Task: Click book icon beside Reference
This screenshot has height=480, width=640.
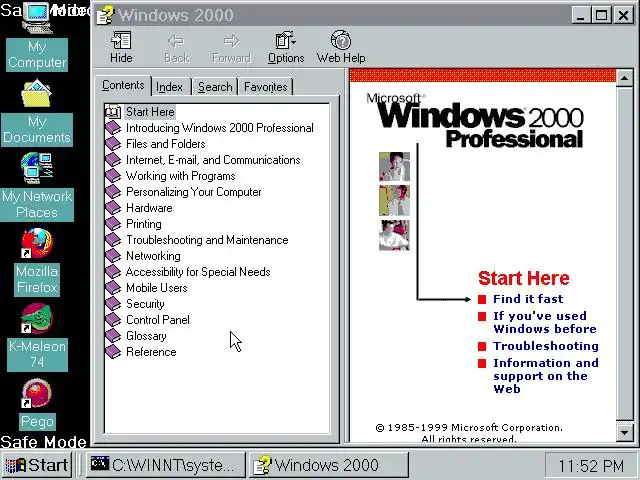Action: pos(113,352)
